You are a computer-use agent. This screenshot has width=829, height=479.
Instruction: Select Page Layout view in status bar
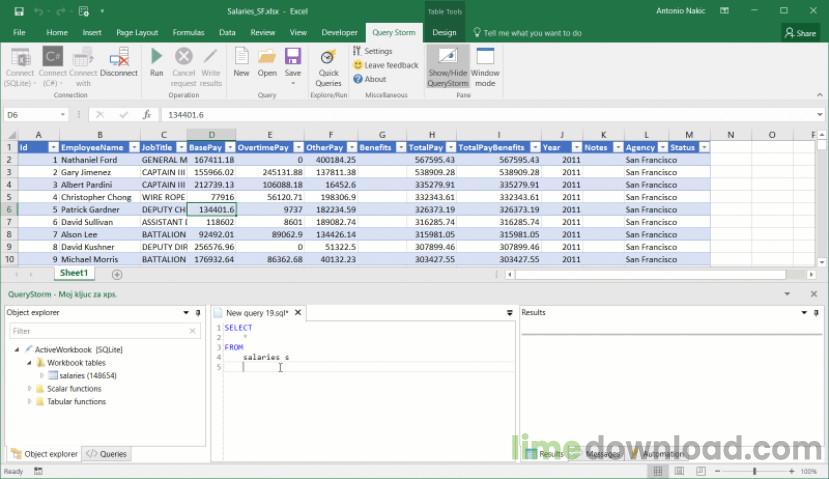coord(679,471)
